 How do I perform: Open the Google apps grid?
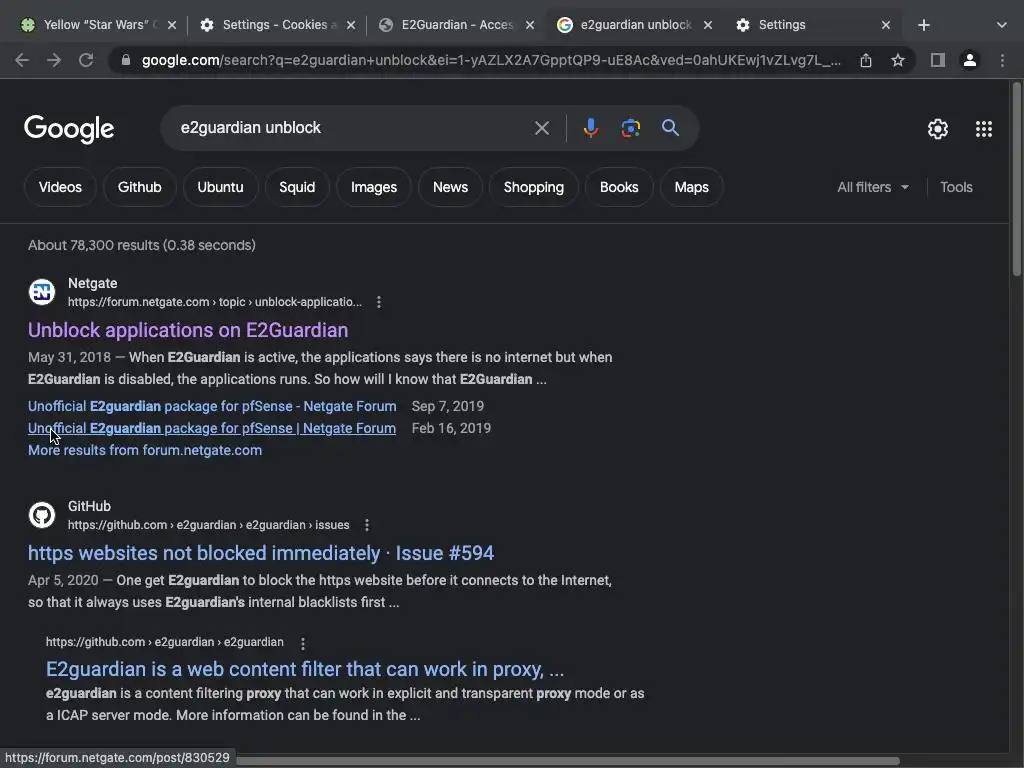pyautogui.click(x=984, y=129)
